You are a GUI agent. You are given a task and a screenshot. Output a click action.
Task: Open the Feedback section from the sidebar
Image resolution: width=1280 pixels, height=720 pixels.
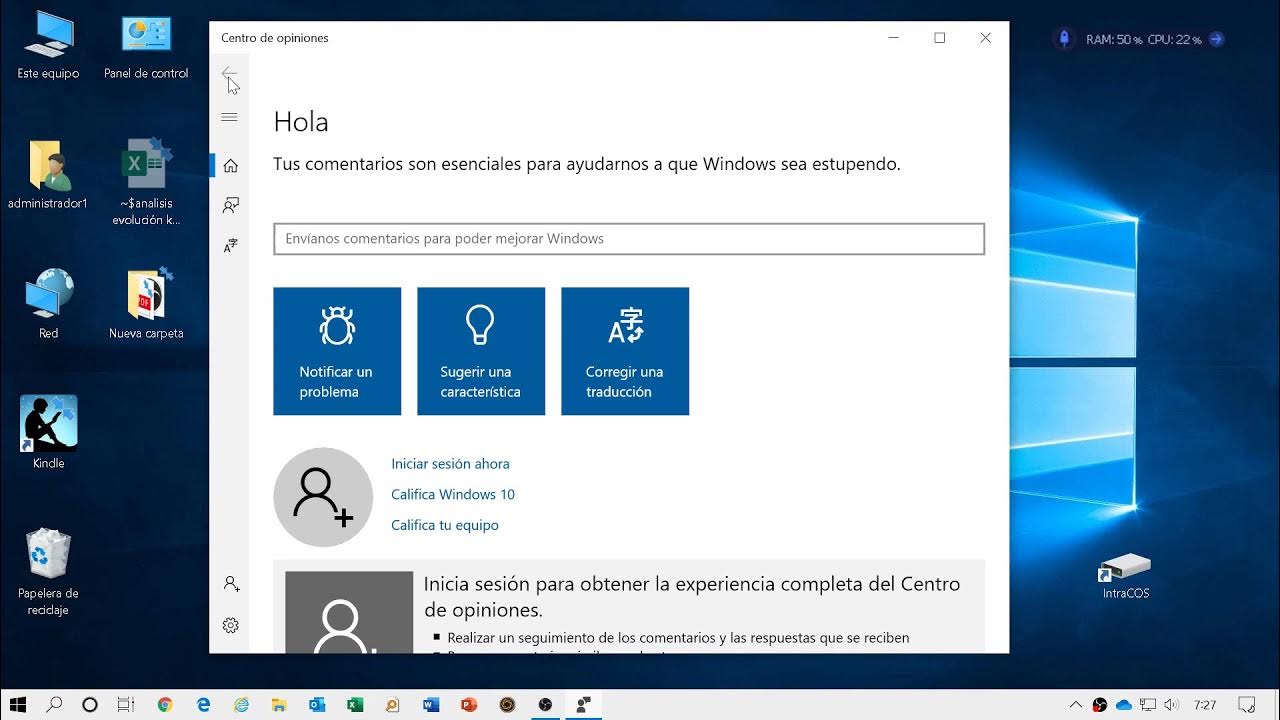tap(230, 205)
